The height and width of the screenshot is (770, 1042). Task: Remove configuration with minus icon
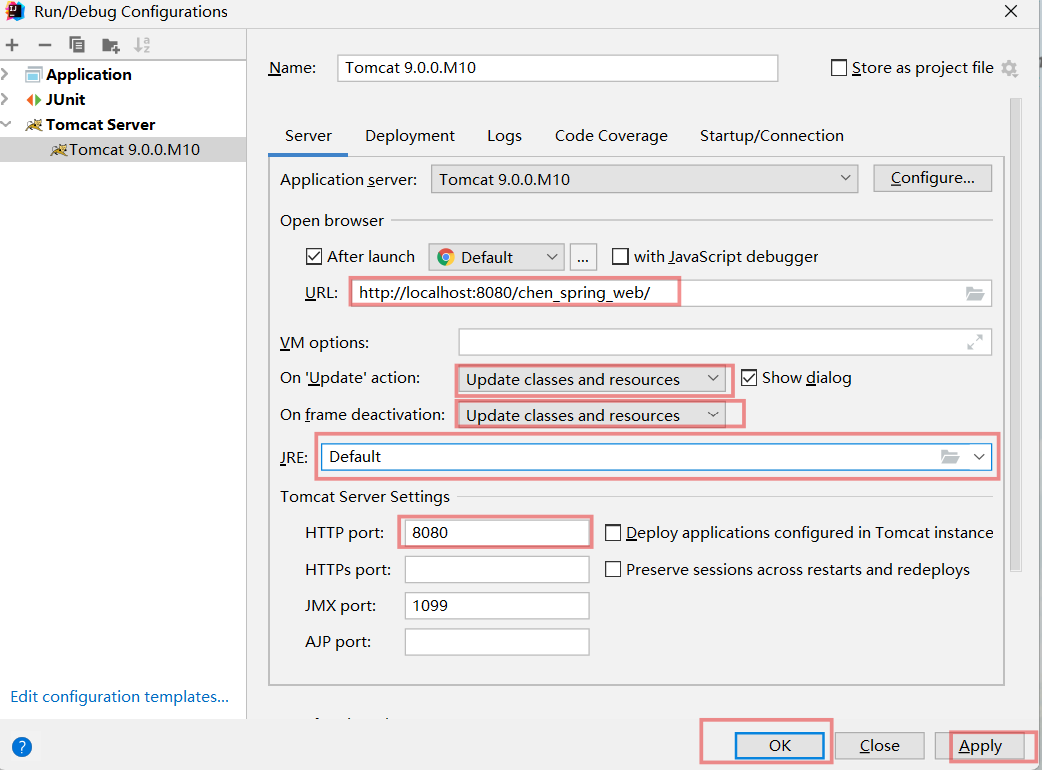click(45, 45)
